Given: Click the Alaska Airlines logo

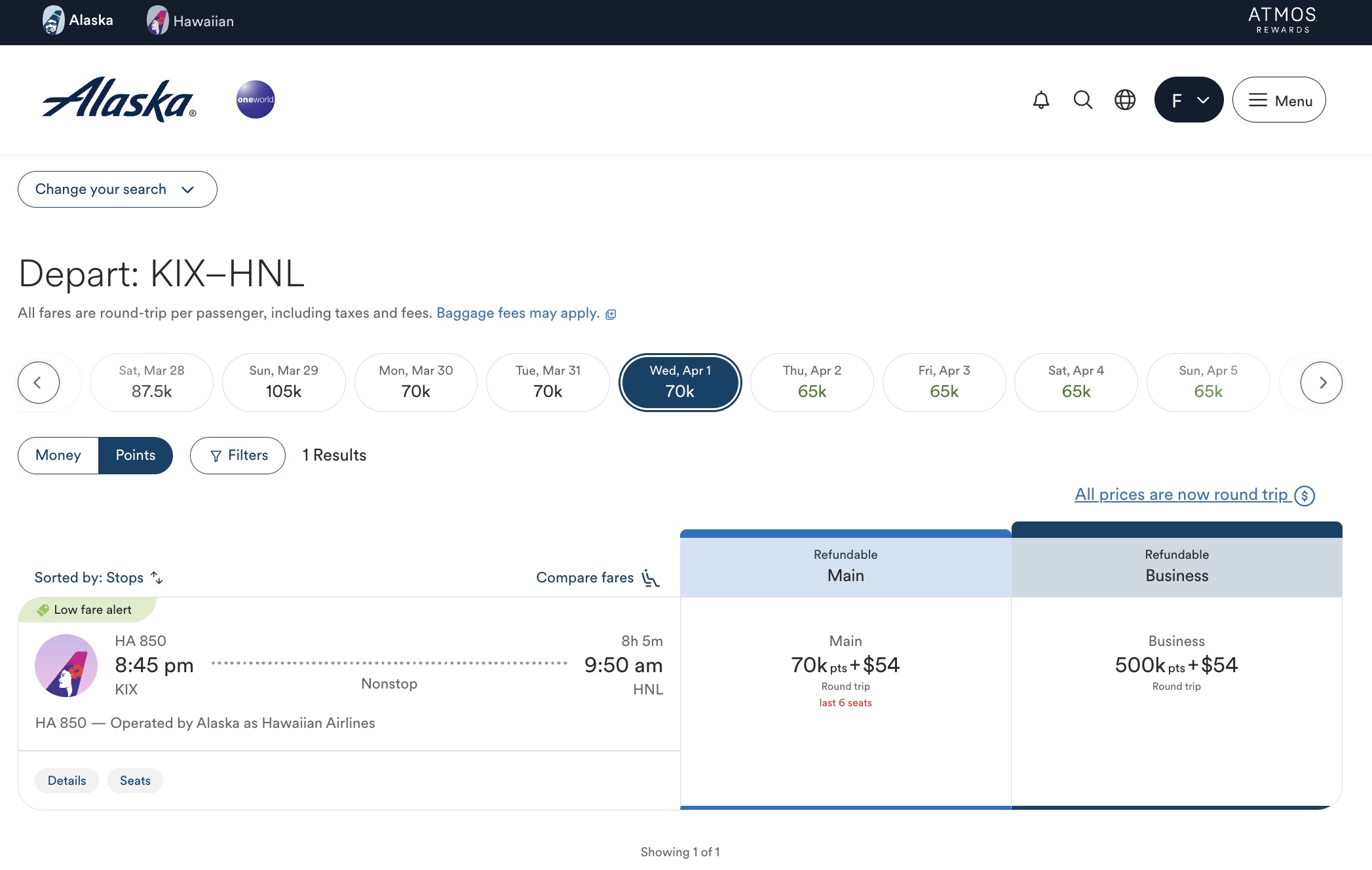Looking at the screenshot, I should point(119,100).
